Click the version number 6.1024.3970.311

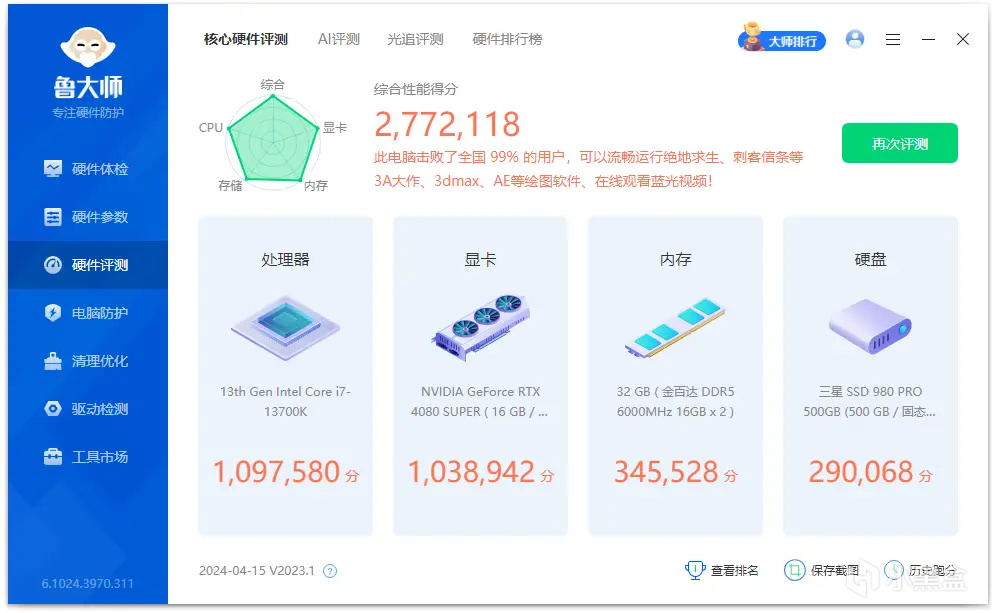(88, 584)
